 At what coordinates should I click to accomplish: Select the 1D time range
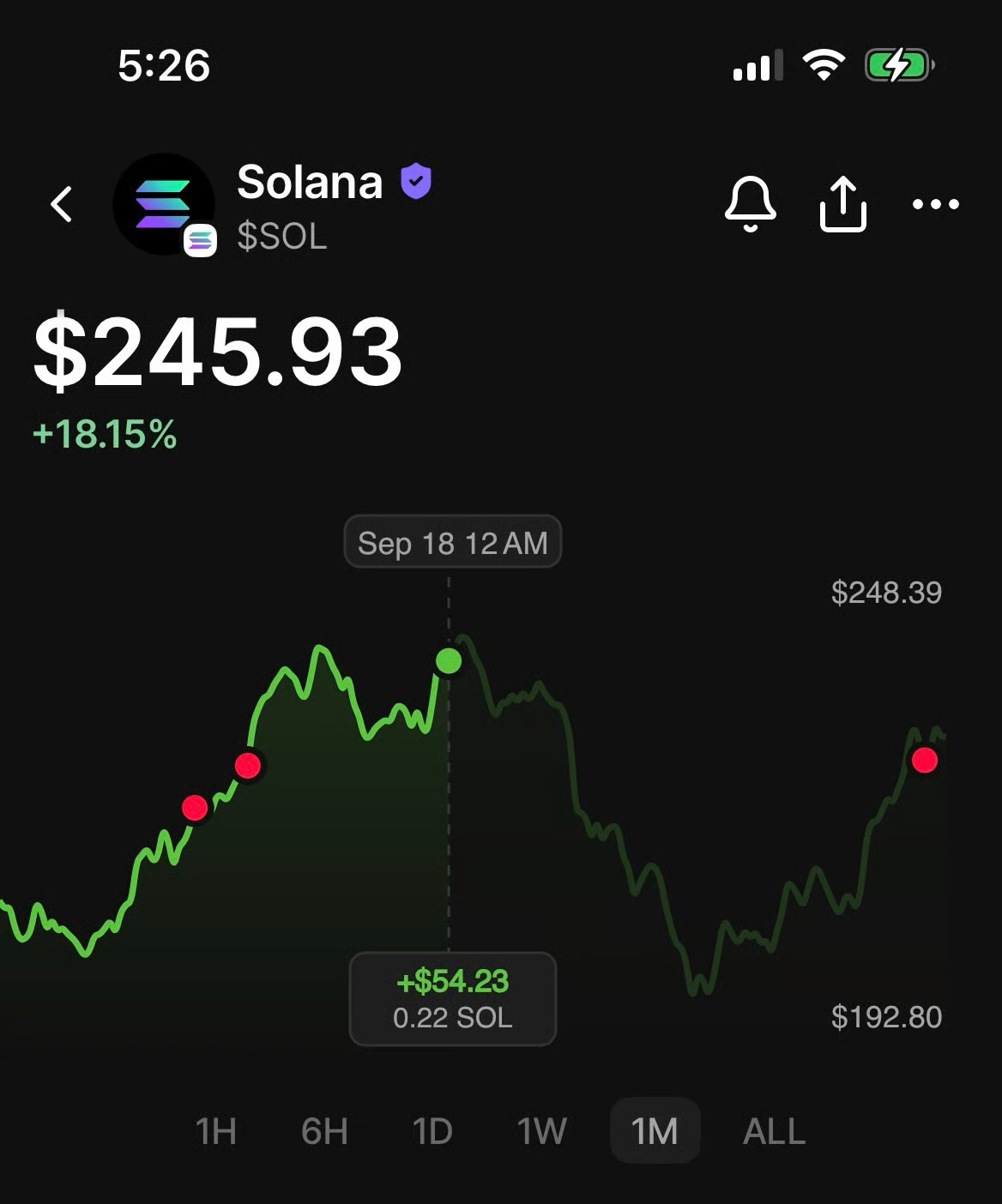tap(432, 1131)
